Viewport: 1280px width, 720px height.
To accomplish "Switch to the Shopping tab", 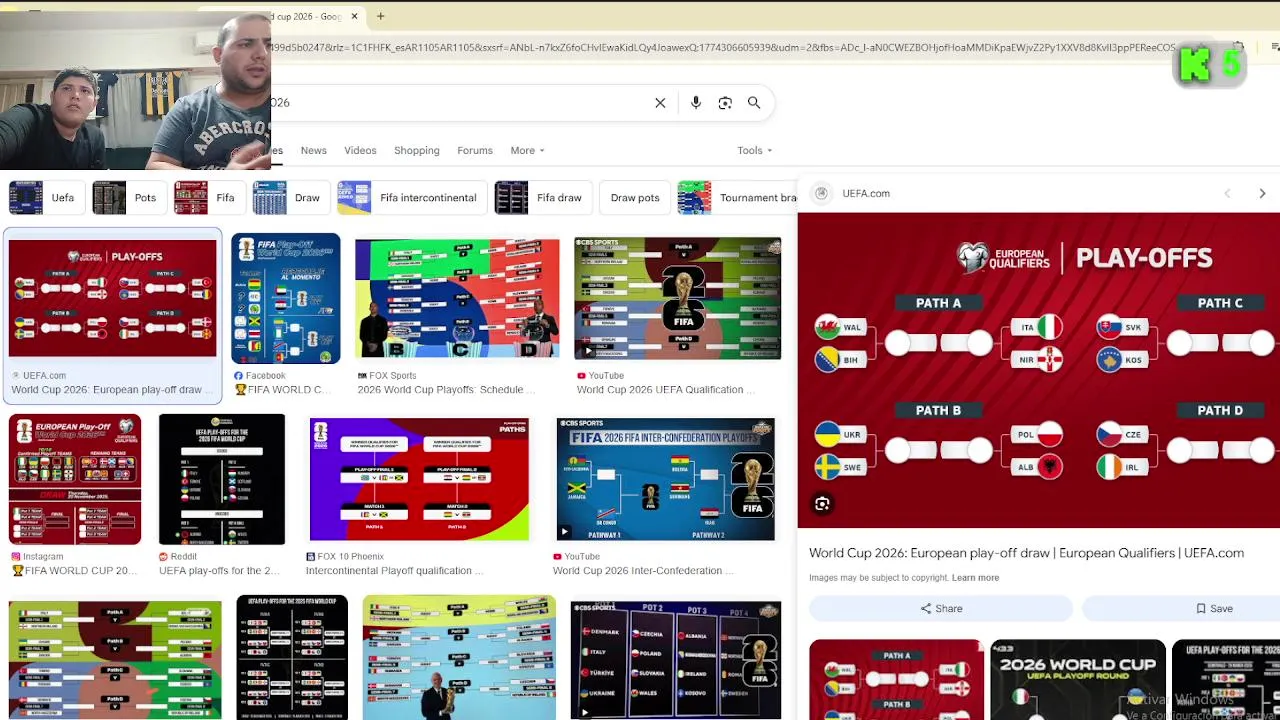I will (416, 150).
